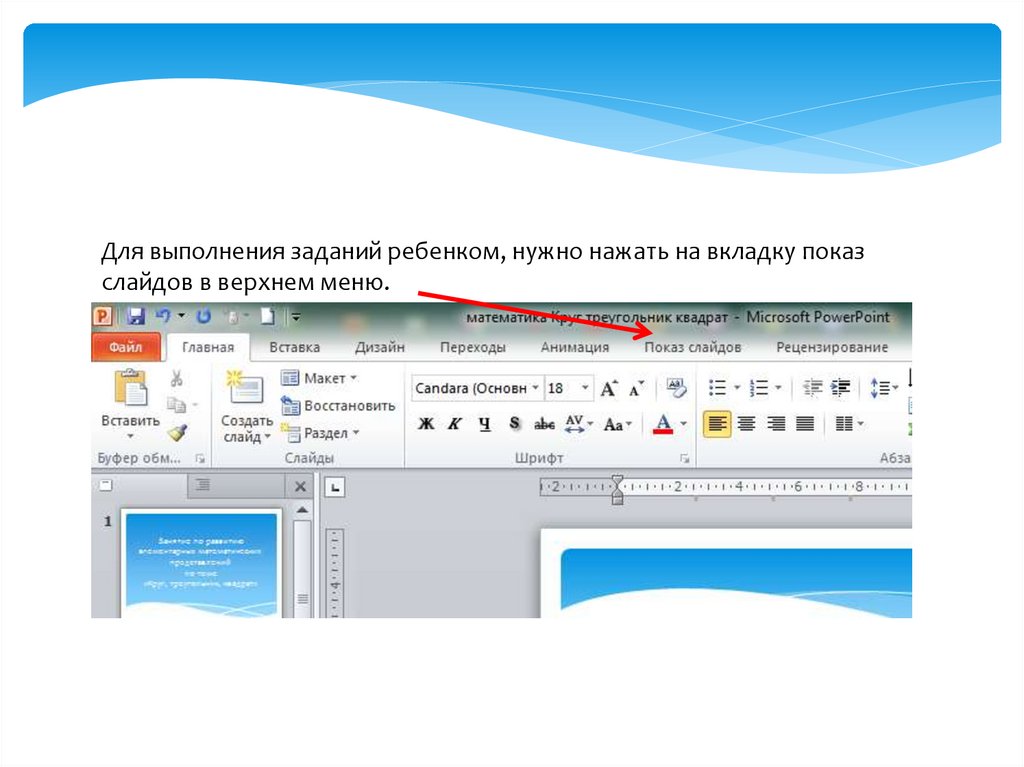Open the line spacing menu

(884, 388)
